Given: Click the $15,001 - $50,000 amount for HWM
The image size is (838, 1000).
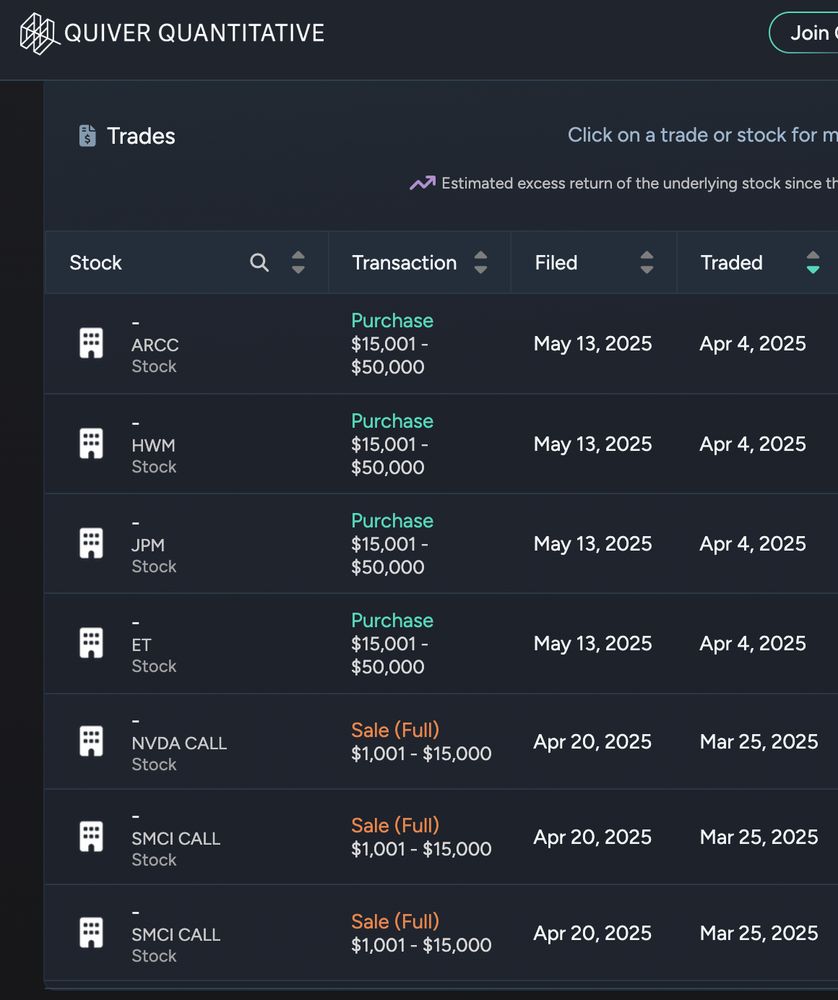Looking at the screenshot, I should [390, 455].
